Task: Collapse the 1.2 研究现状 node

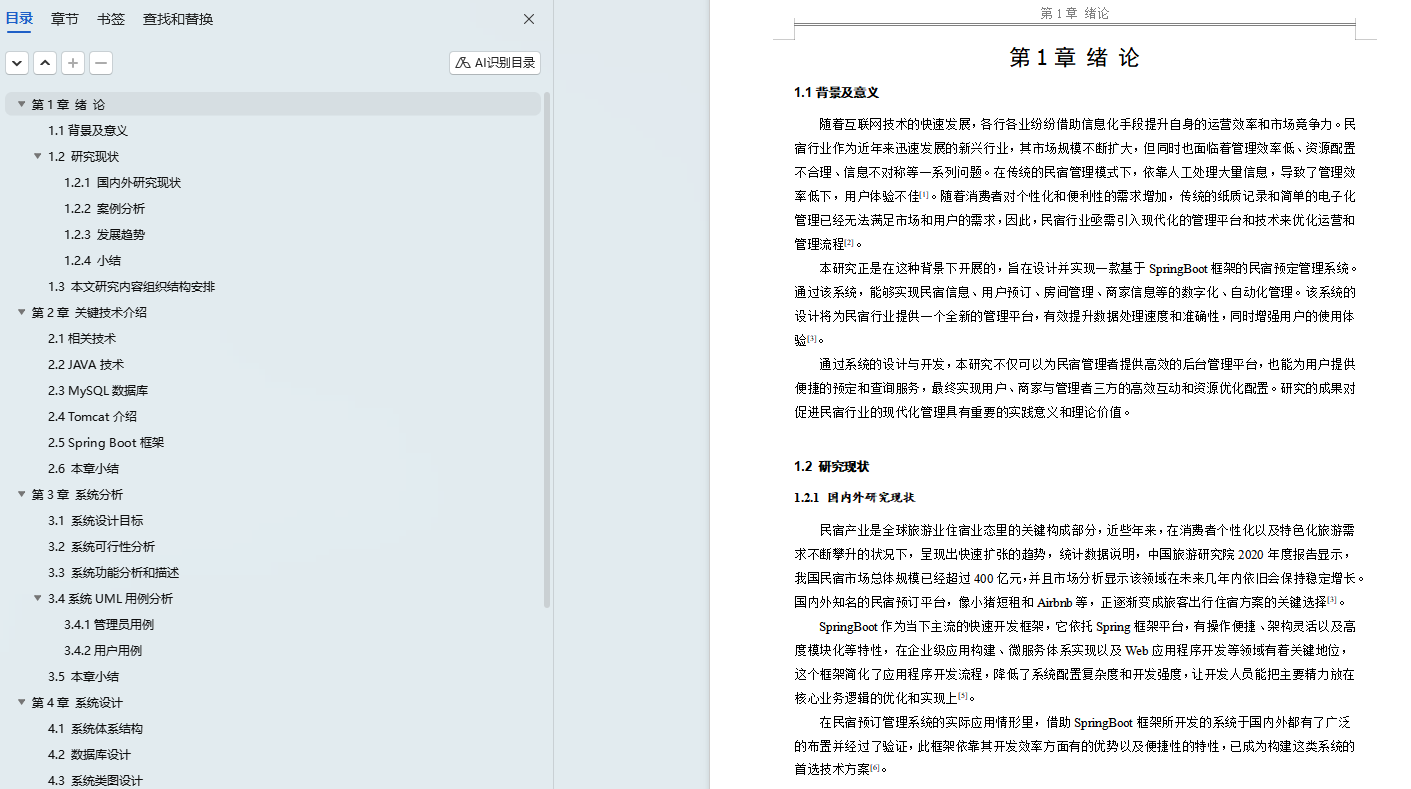Action: click(37, 156)
